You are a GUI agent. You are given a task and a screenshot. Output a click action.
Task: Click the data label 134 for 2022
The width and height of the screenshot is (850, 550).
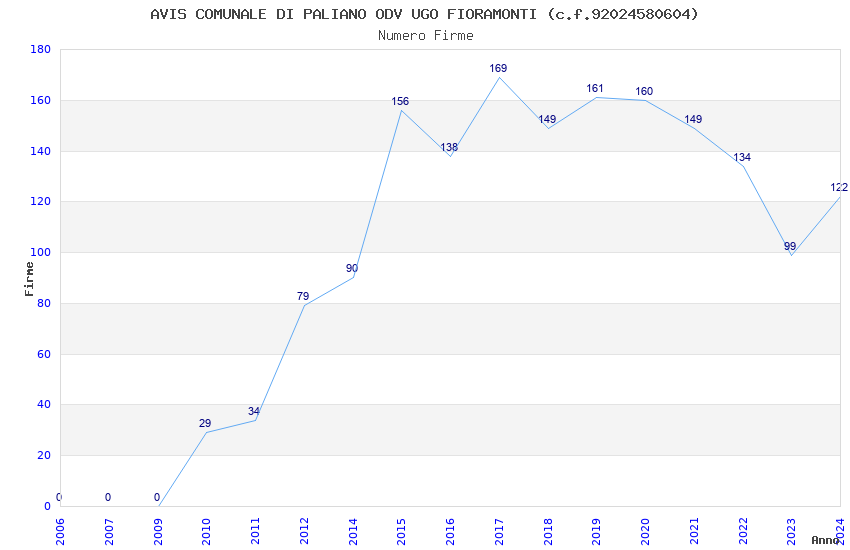click(742, 158)
